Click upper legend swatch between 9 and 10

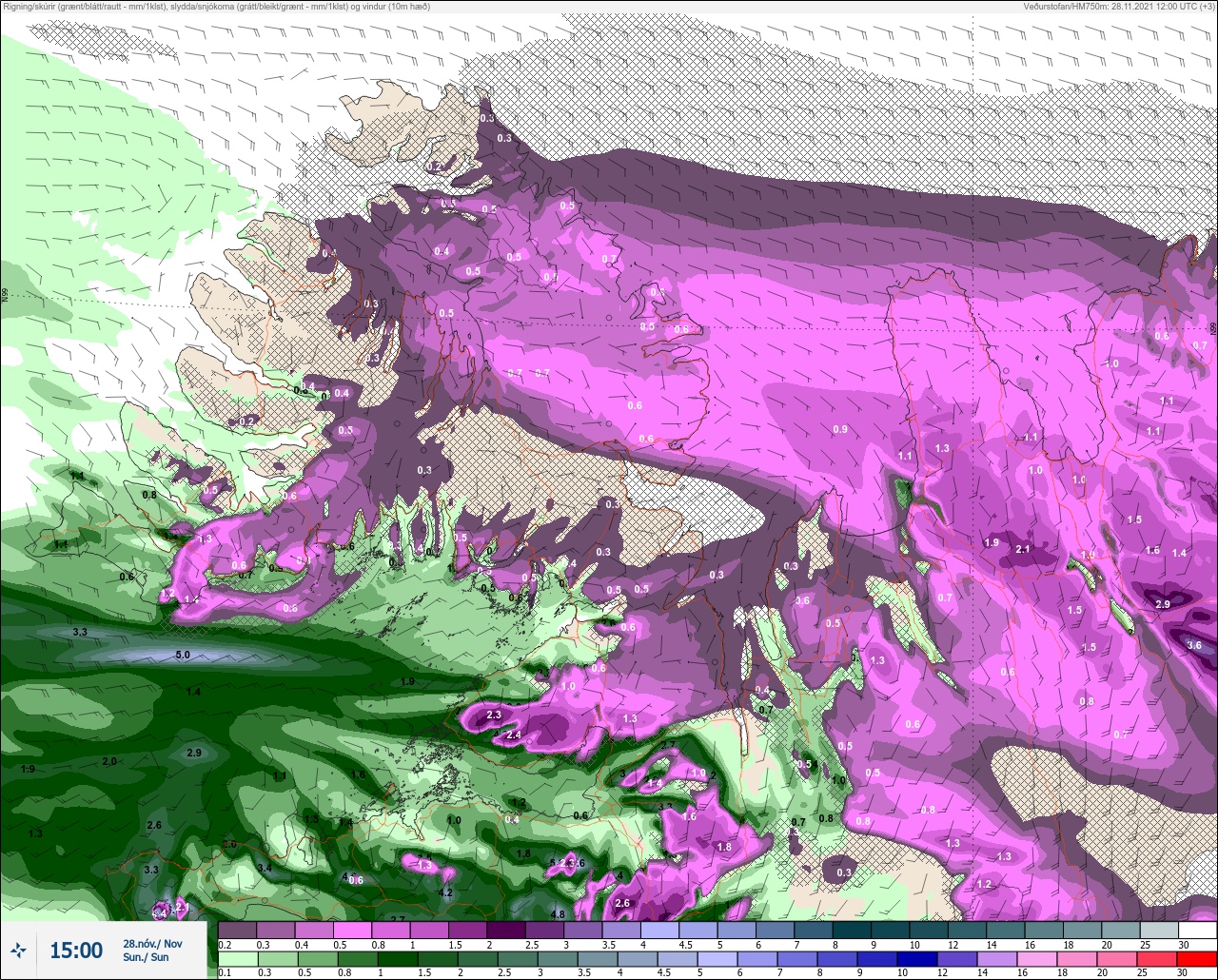point(891,930)
